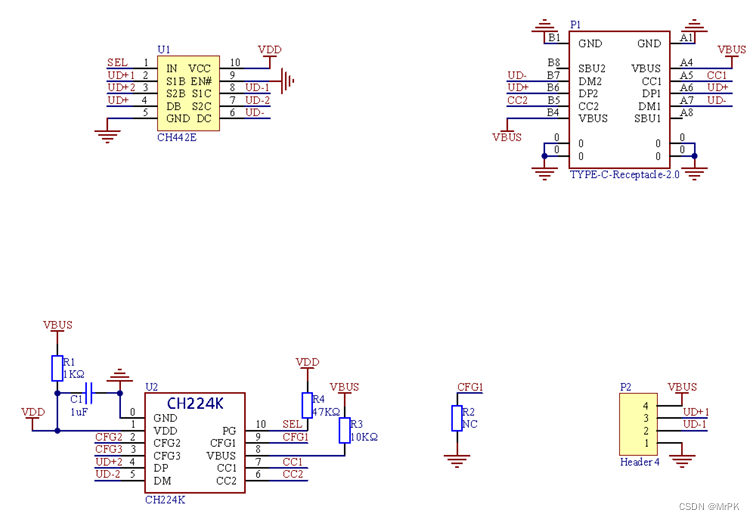This screenshot has width=755, height=520.
Task: Click the DM2 pin name in P1
Action: (x=590, y=81)
